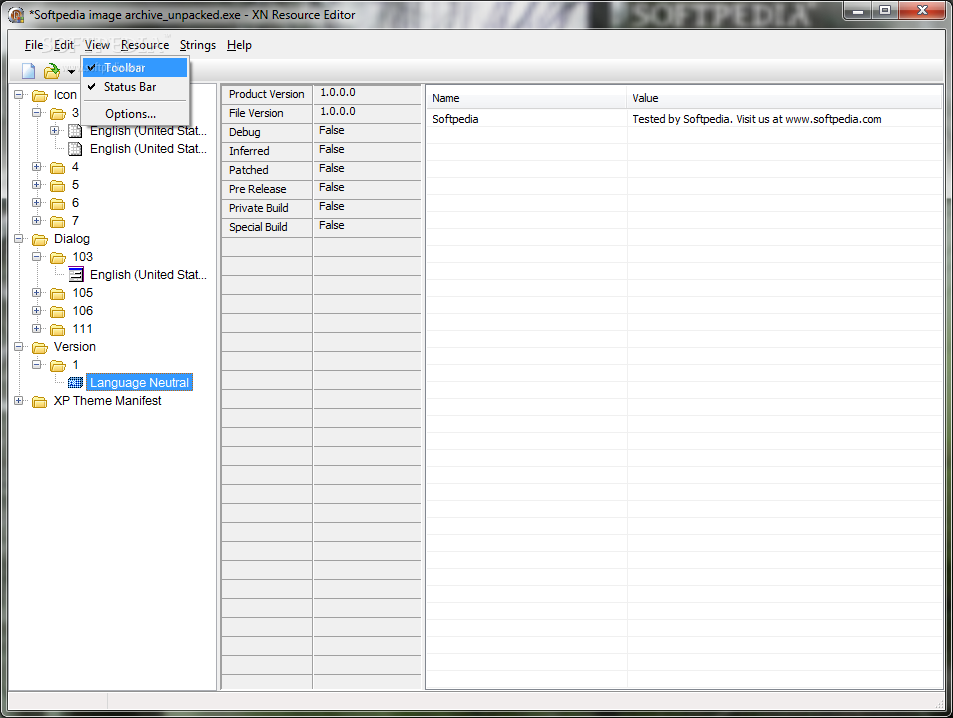Click folder icon for dialog 103
Screen dimensions: 953x718
click(58, 257)
